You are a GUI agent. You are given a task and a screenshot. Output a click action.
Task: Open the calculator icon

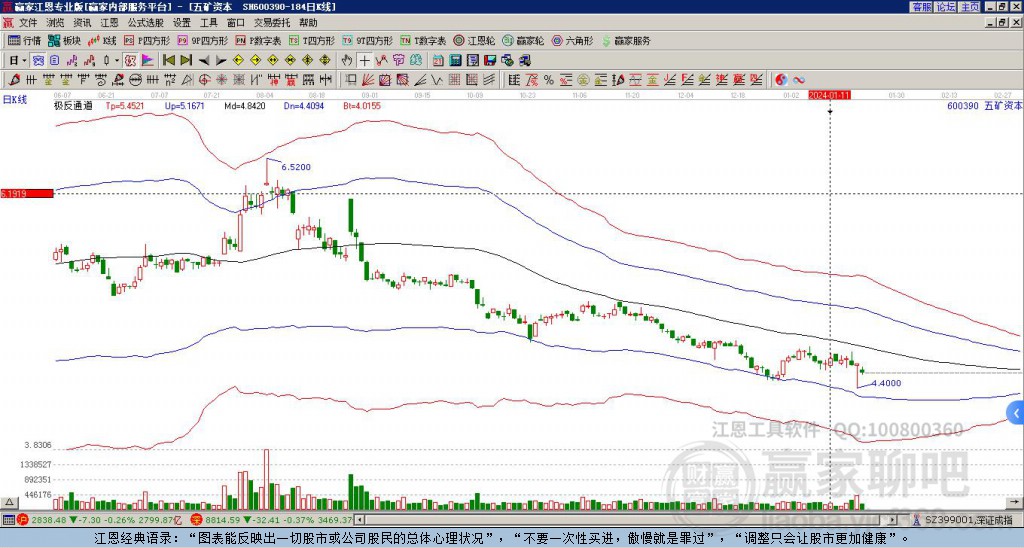pyautogui.click(x=456, y=61)
